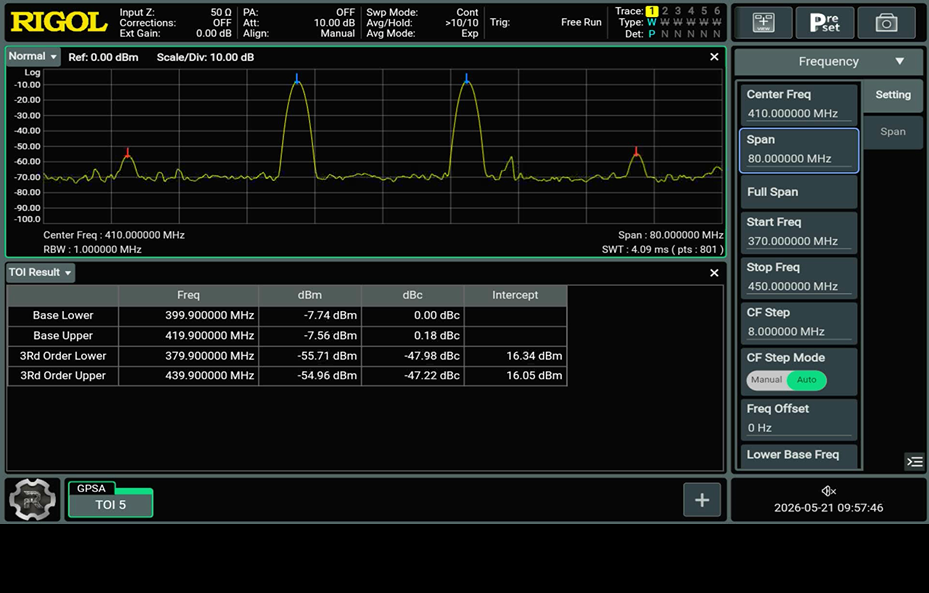Screen dimensions: 929x593
Task: Open the window view layout icon
Action: coord(763,23)
